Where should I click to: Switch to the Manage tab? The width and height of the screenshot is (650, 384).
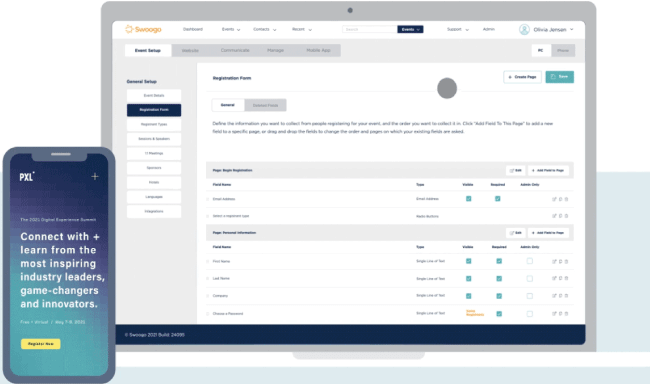coord(275,50)
